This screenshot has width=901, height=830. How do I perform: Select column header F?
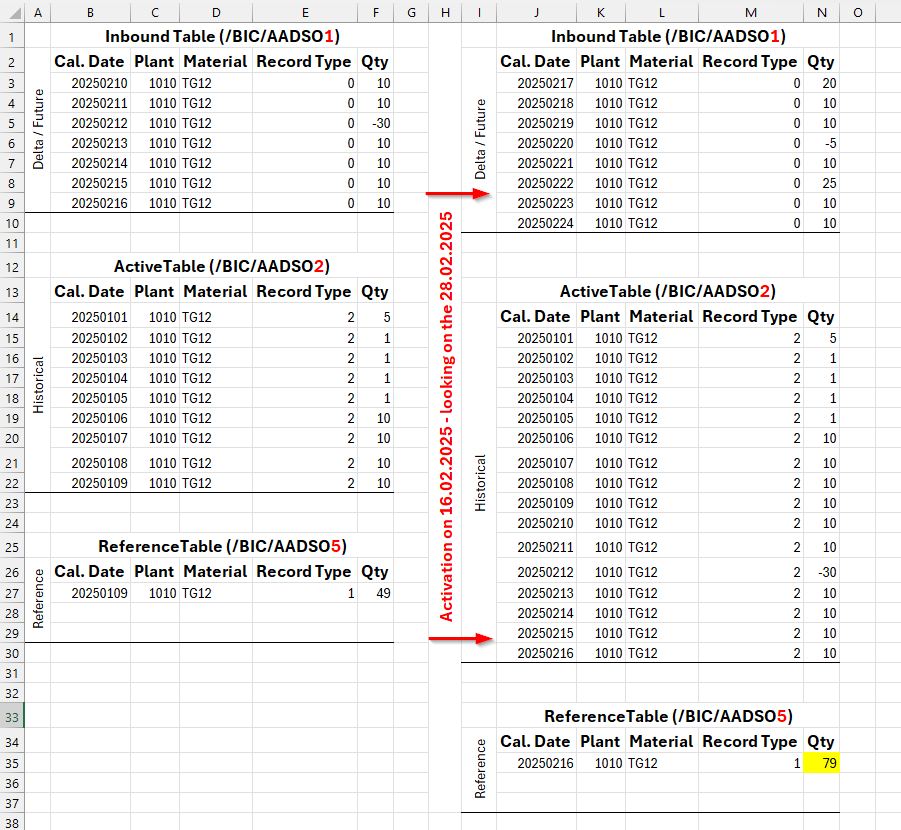click(x=375, y=12)
